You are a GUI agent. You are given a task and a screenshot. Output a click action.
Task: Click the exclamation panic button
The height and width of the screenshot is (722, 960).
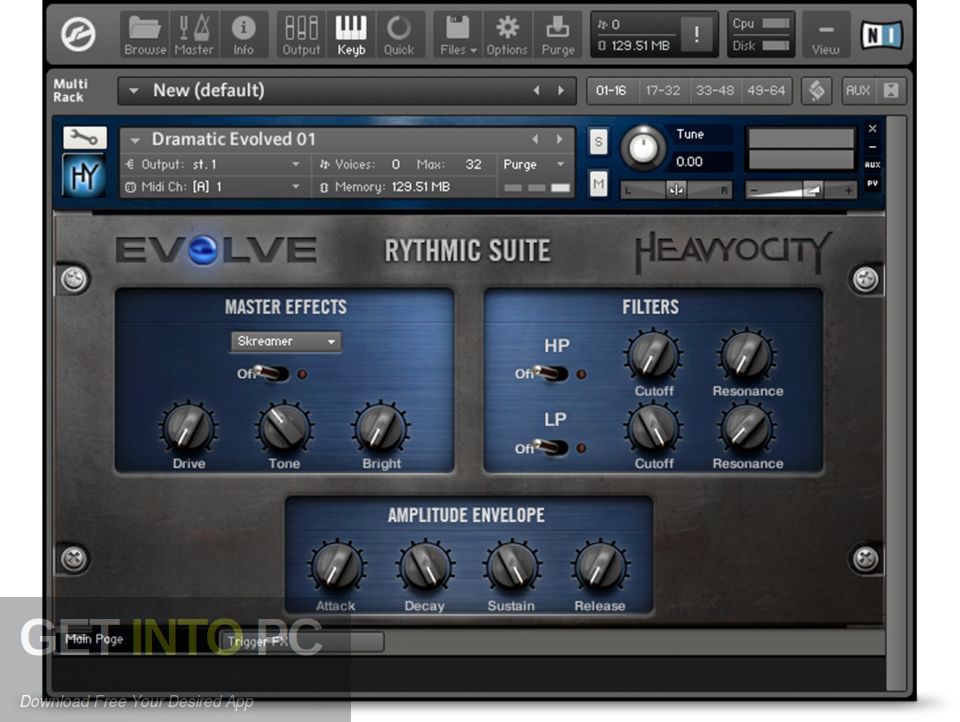pos(696,34)
